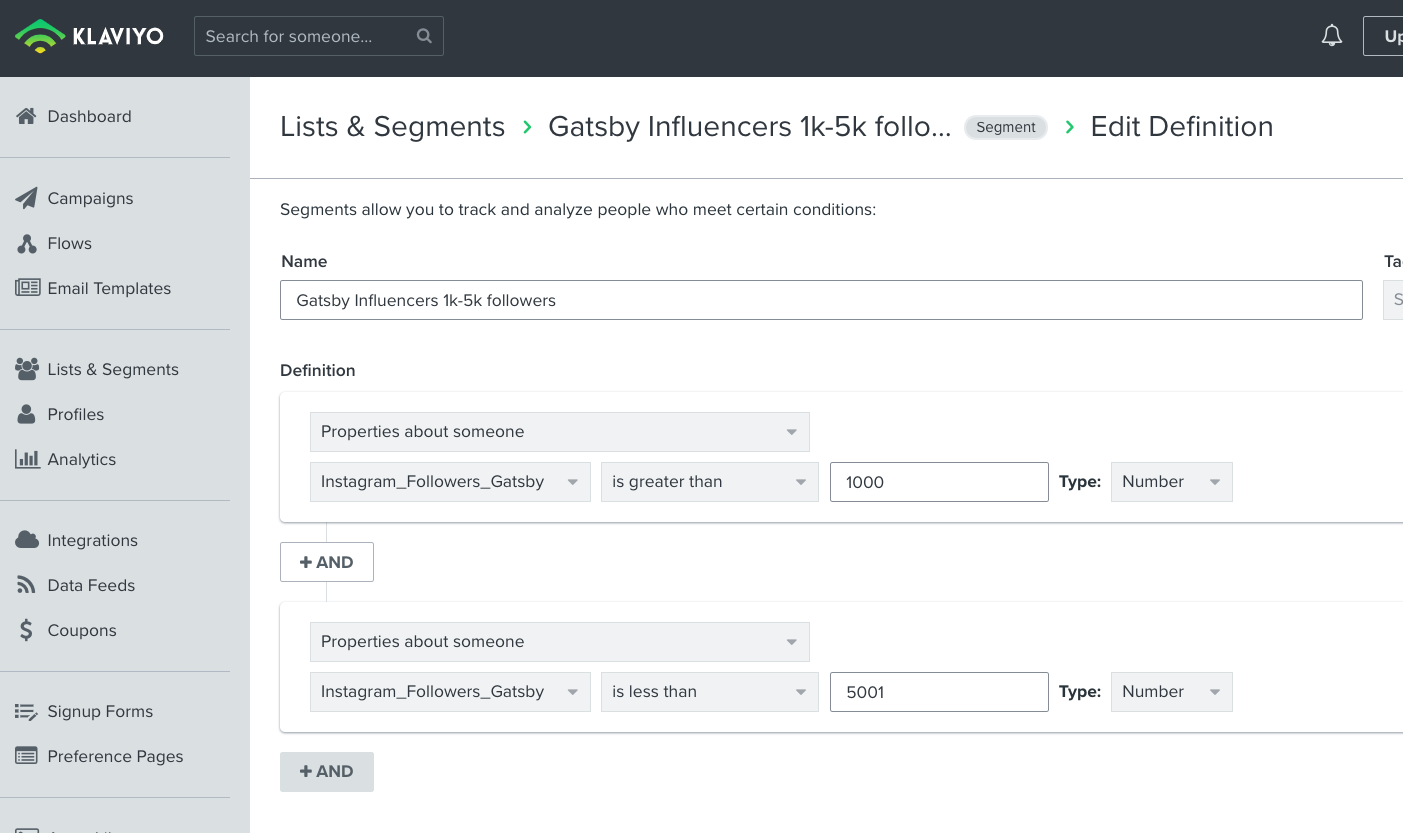1403x833 pixels.
Task: Click the Definition label
Action: coord(318,370)
